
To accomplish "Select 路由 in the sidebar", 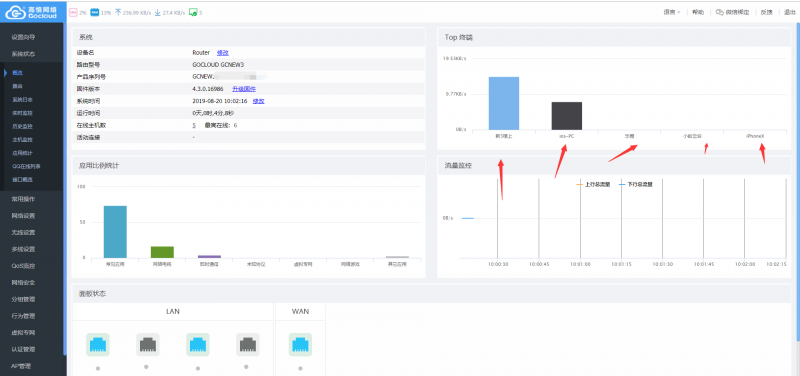I will (x=18, y=86).
